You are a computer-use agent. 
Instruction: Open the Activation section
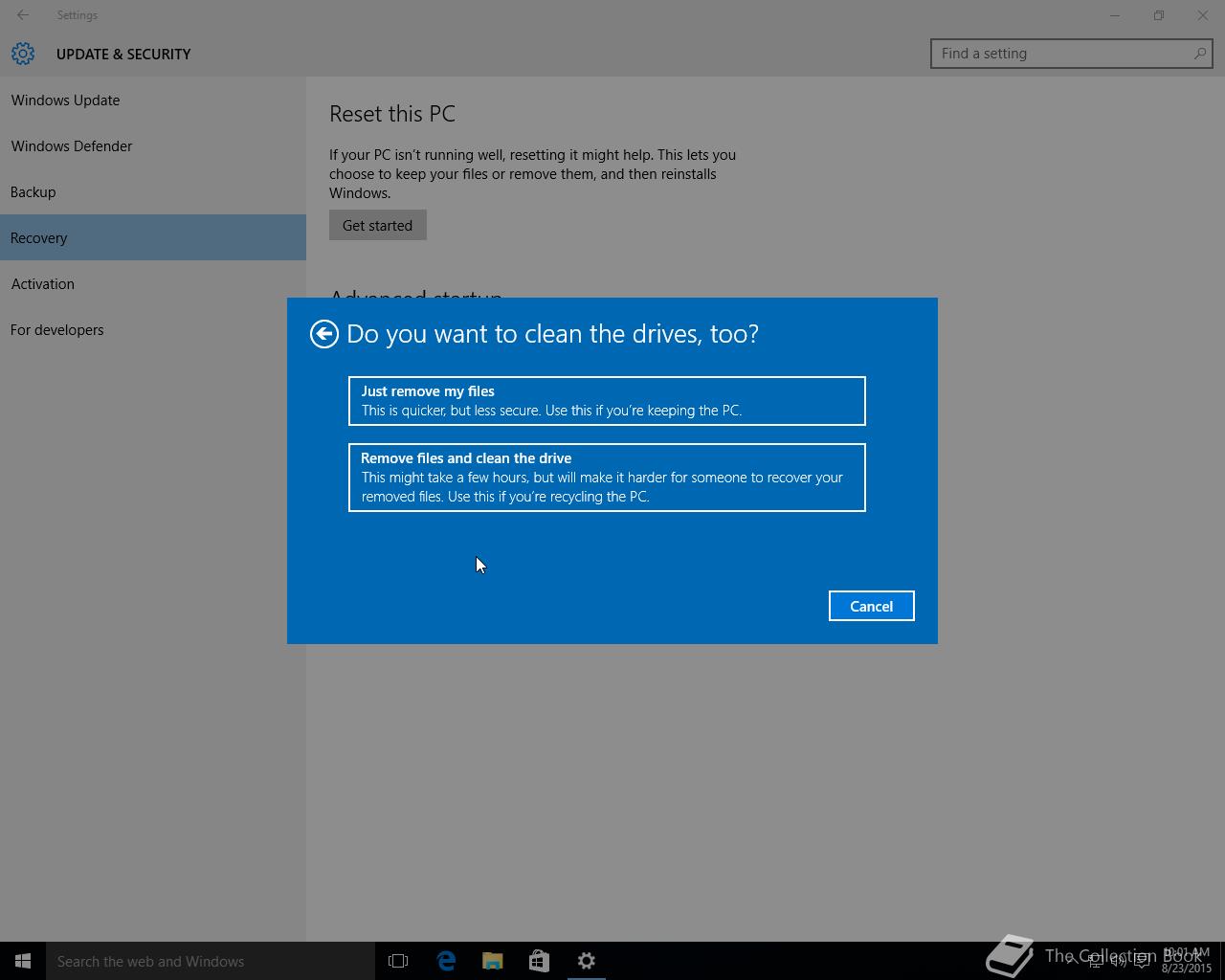(x=153, y=284)
